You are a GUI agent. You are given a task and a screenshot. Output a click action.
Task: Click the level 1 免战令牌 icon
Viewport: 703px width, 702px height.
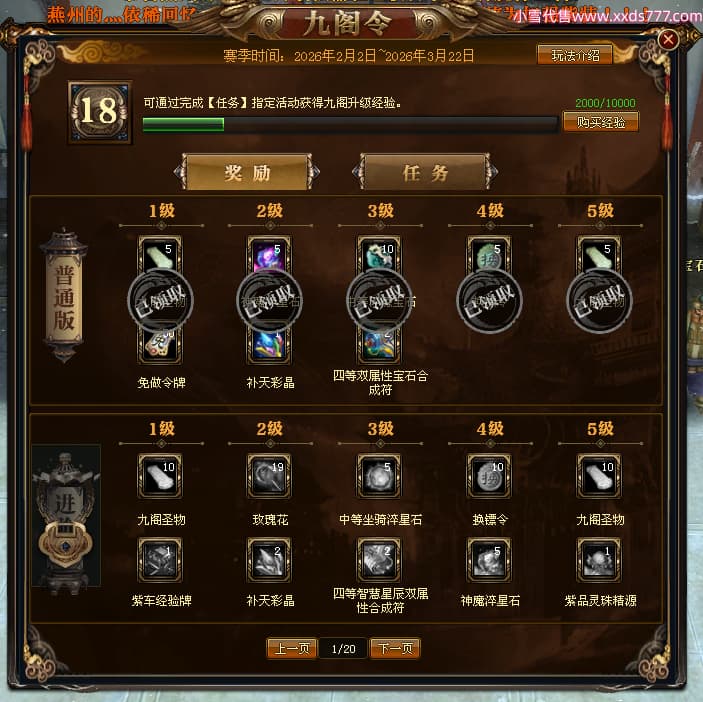tap(160, 346)
